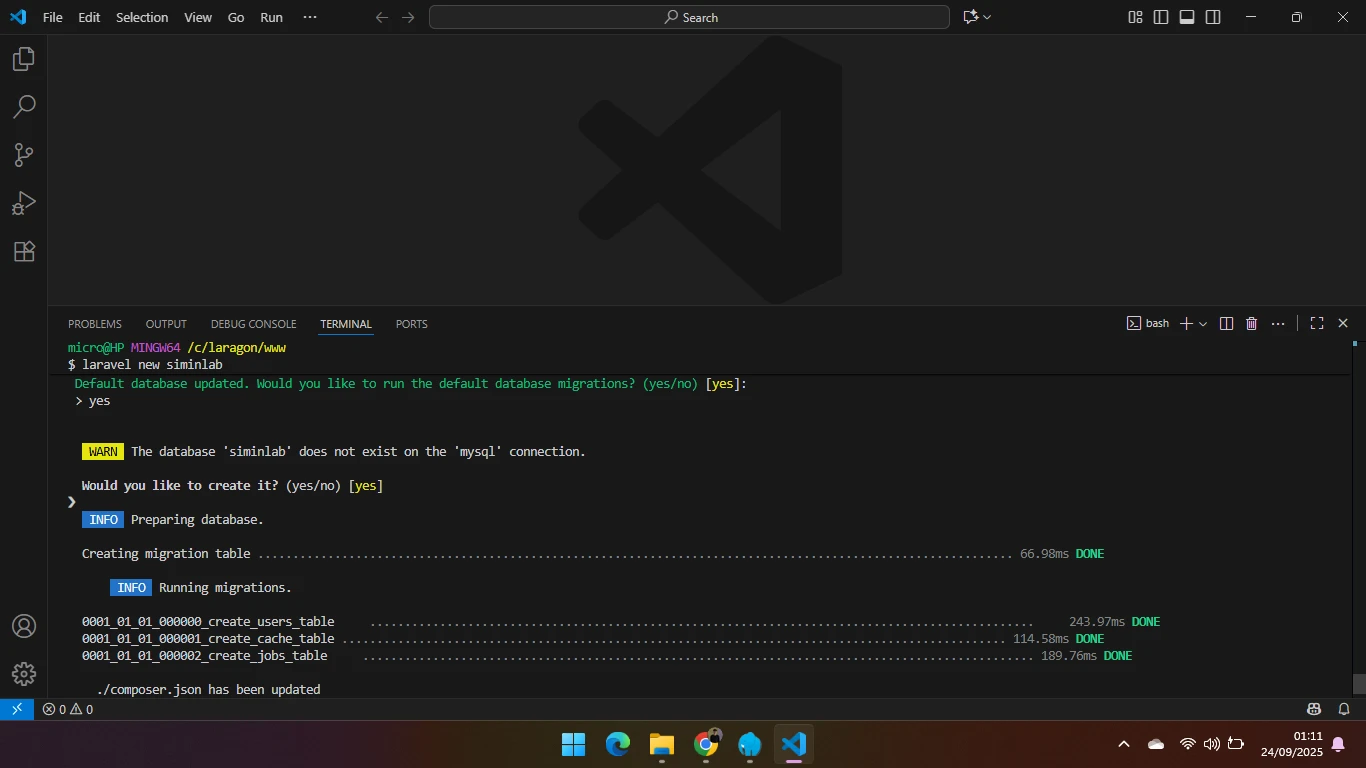
Task: Toggle the secondary side bar
Action: 1213,17
